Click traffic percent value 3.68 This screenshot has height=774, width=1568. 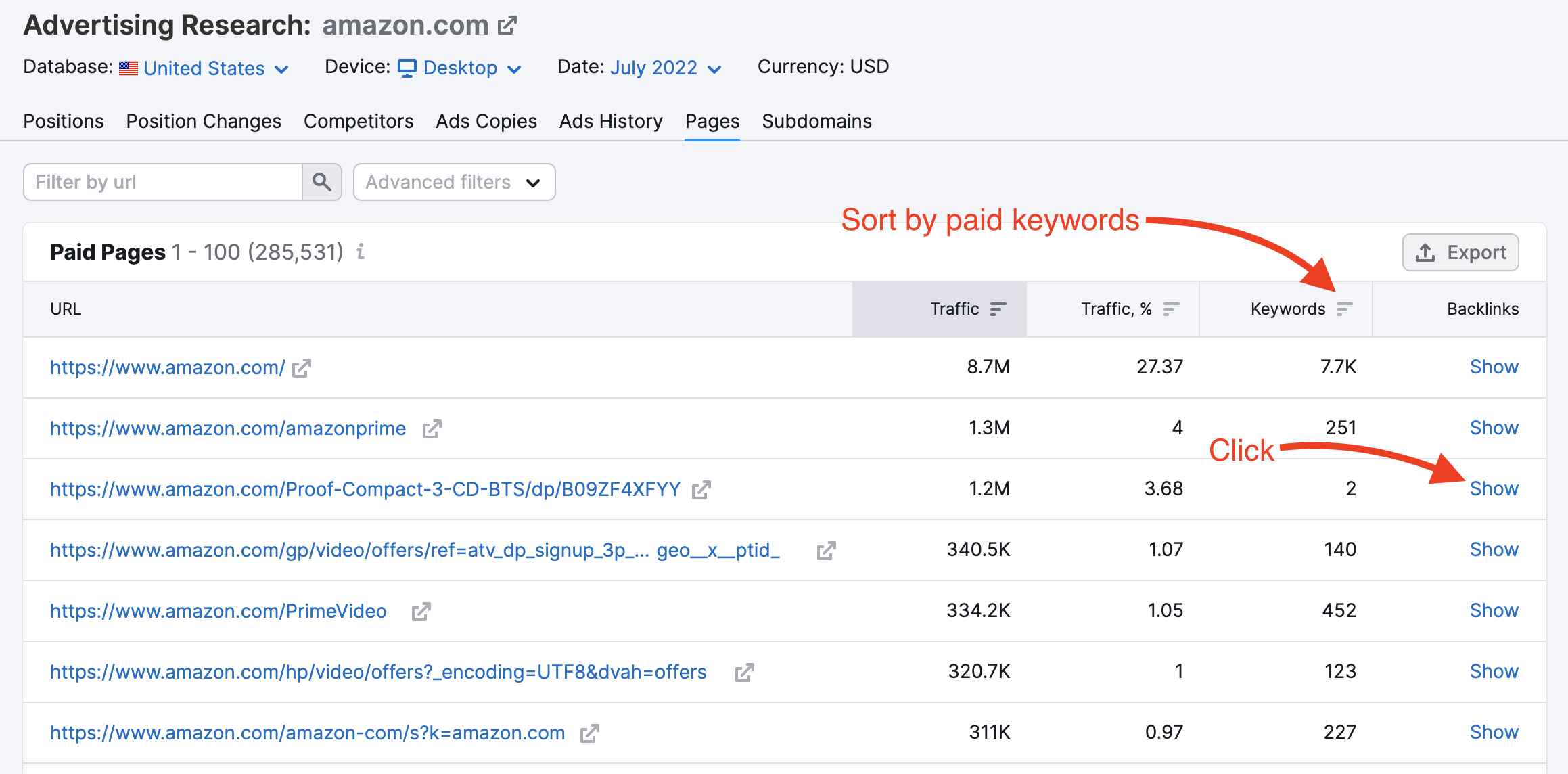(1163, 488)
